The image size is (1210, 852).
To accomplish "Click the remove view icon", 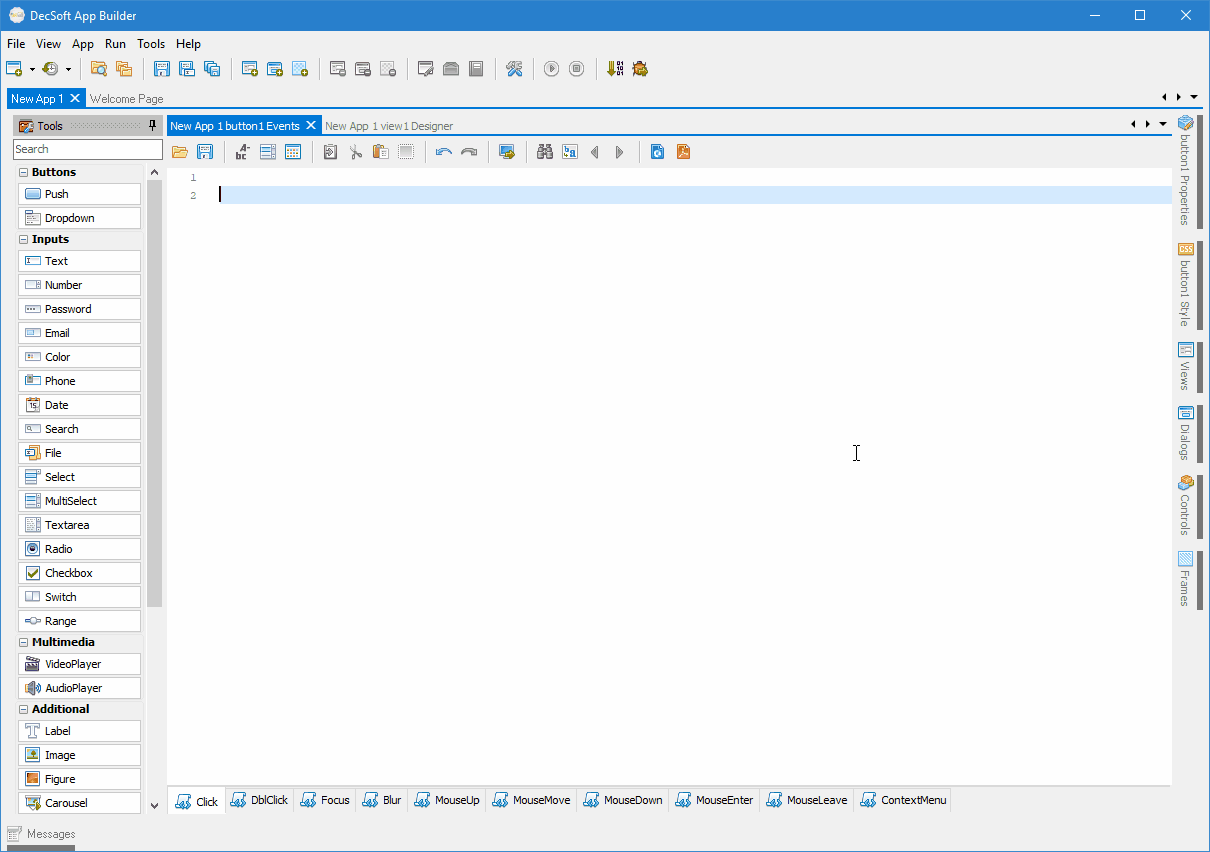I will click(x=338, y=69).
